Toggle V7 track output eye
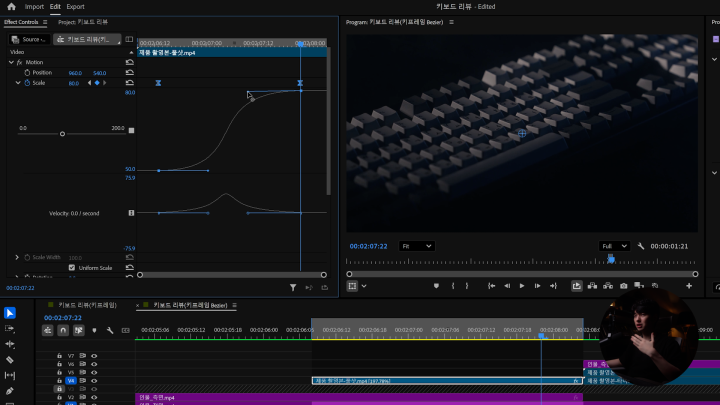 94,356
